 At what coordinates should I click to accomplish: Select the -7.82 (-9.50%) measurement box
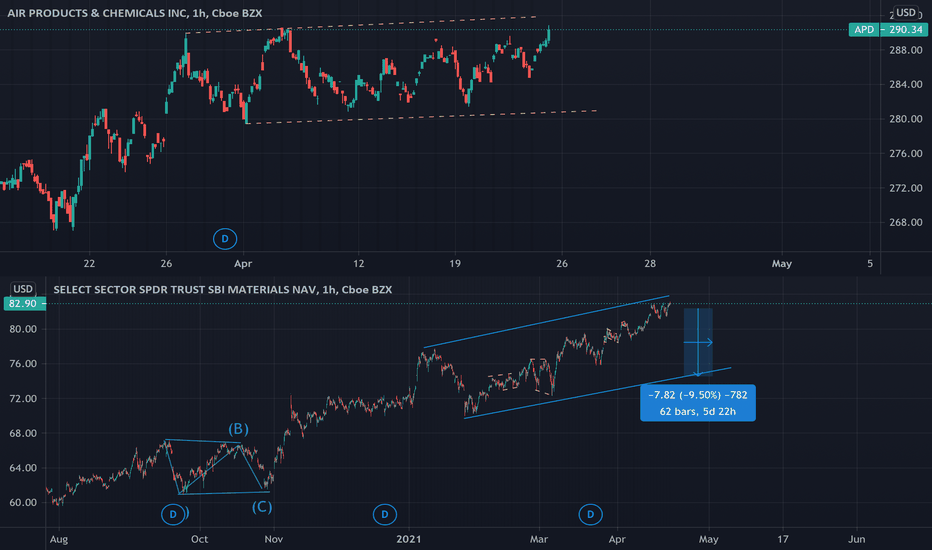[x=698, y=403]
